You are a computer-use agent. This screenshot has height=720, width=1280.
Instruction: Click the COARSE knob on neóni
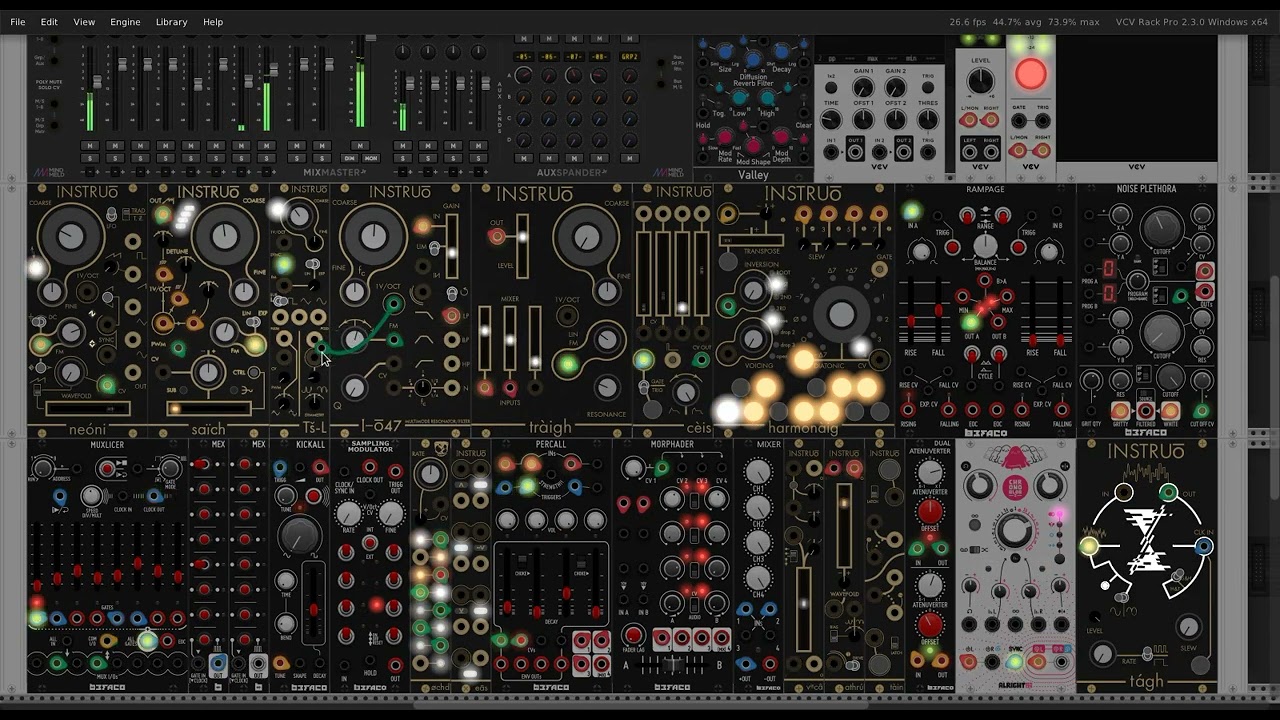pos(71,236)
